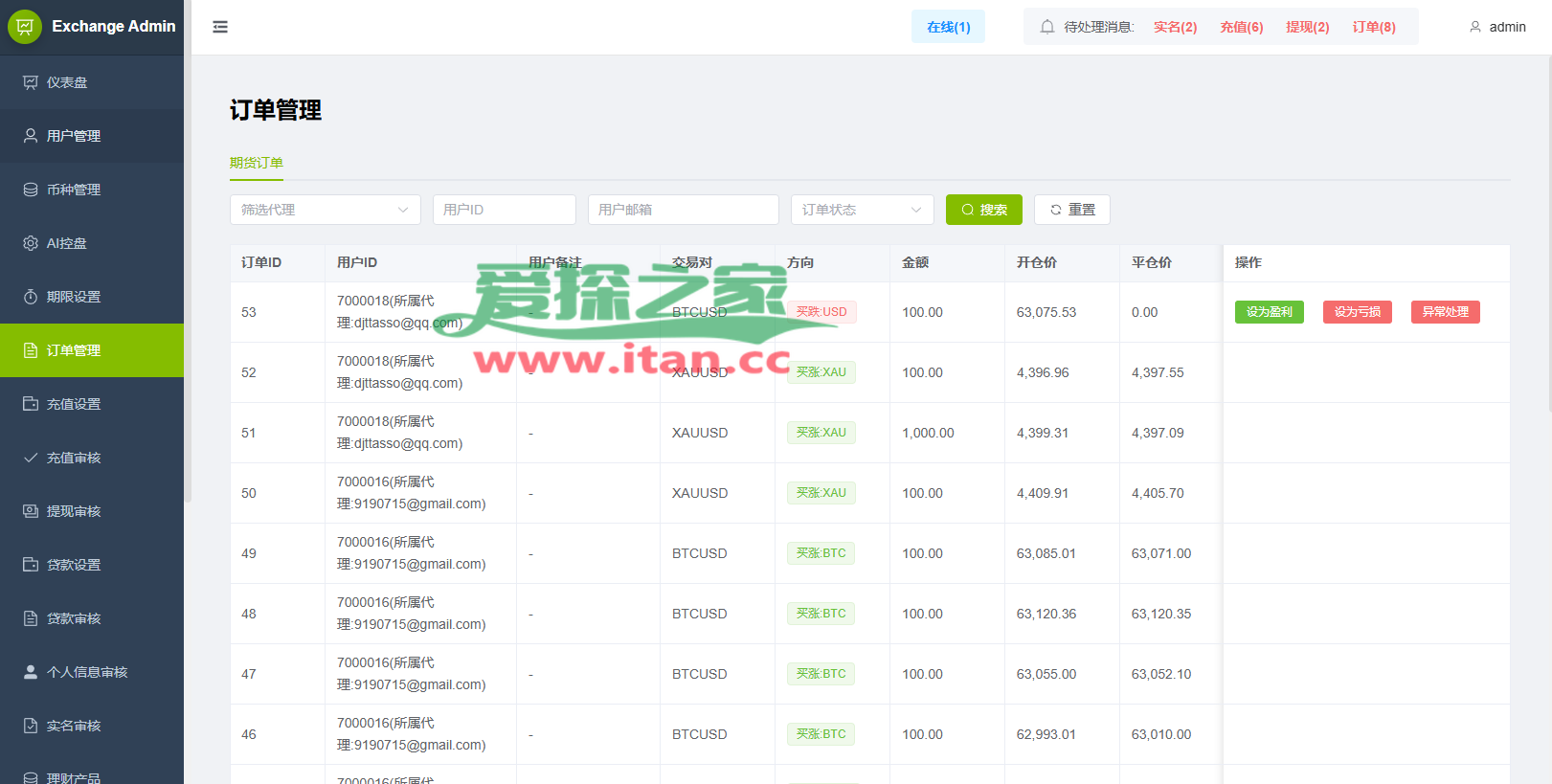Collapse the sidebar with the hamburger icon
This screenshot has height=784, width=1552.
pos(220,27)
